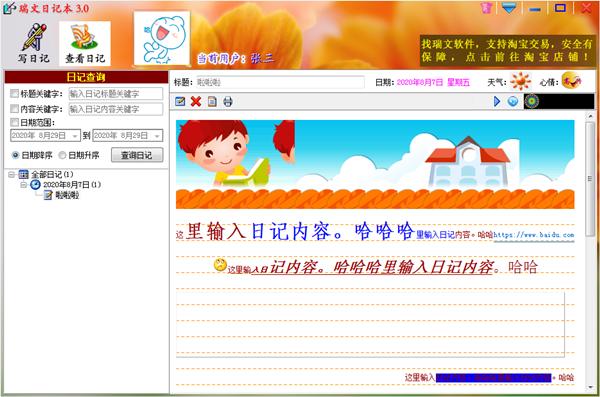The height and width of the screenshot is (397, 600).
Task: Open the skin shirt icon in title bar
Action: [486, 8]
